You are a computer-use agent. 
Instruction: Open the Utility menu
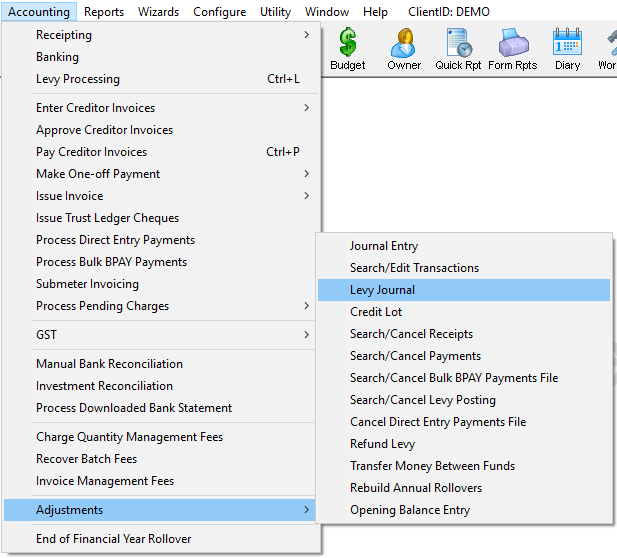[x=275, y=12]
